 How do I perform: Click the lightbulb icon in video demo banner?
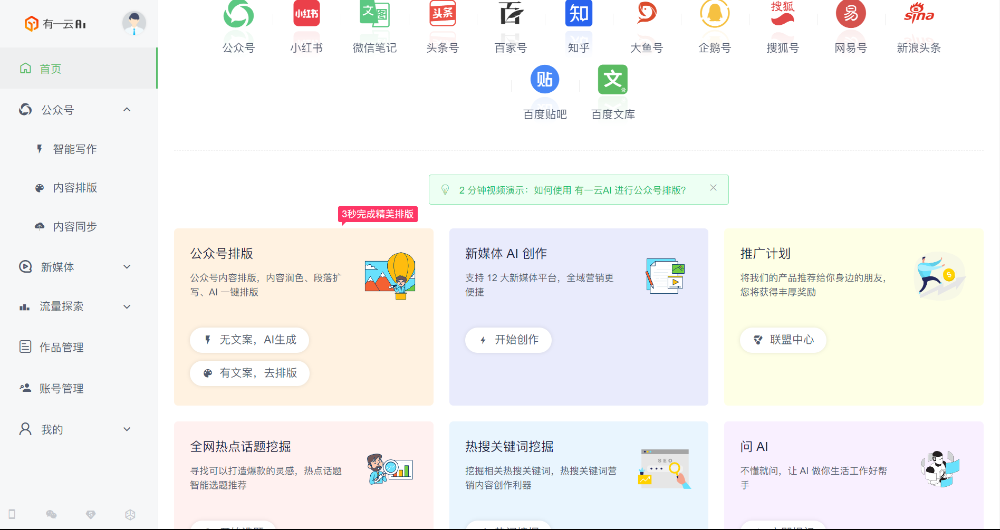tap(445, 189)
